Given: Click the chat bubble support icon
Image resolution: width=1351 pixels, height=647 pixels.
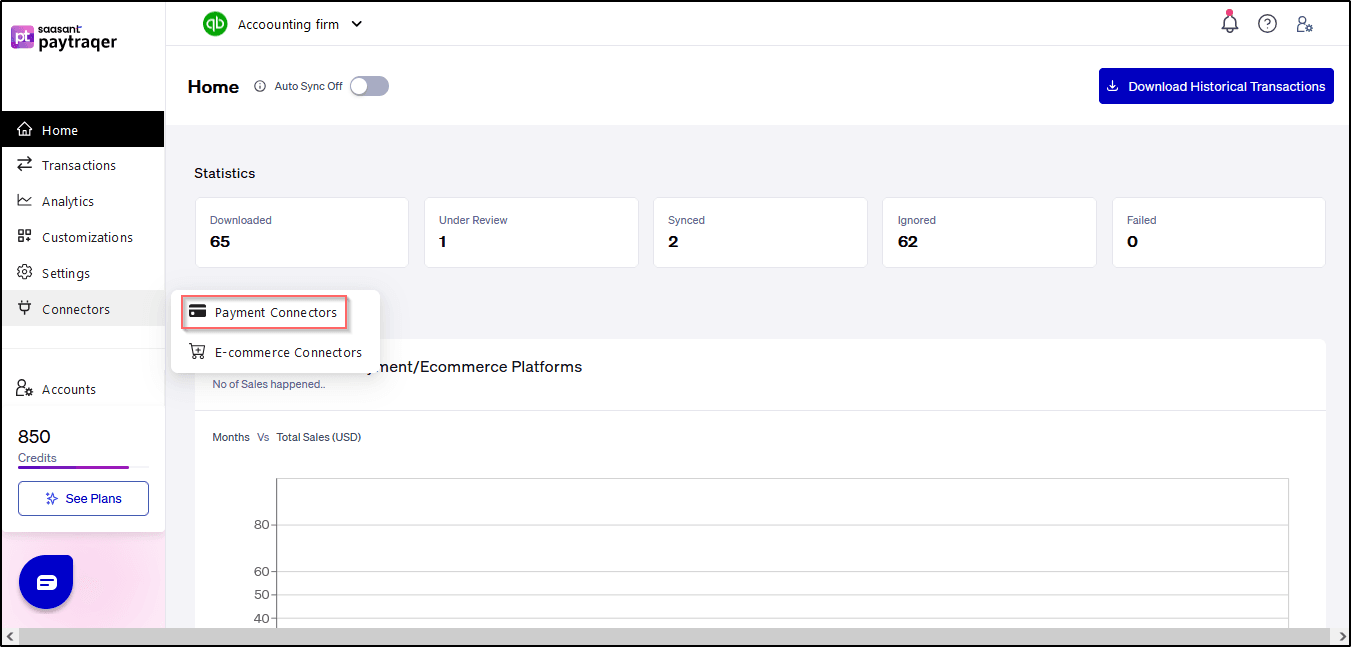Looking at the screenshot, I should point(46,582).
